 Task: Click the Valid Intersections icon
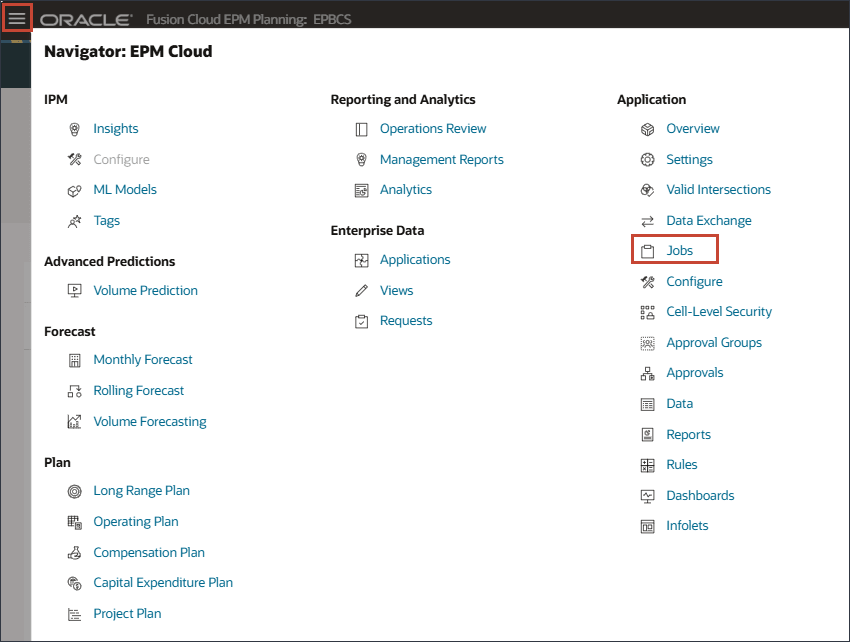647,190
